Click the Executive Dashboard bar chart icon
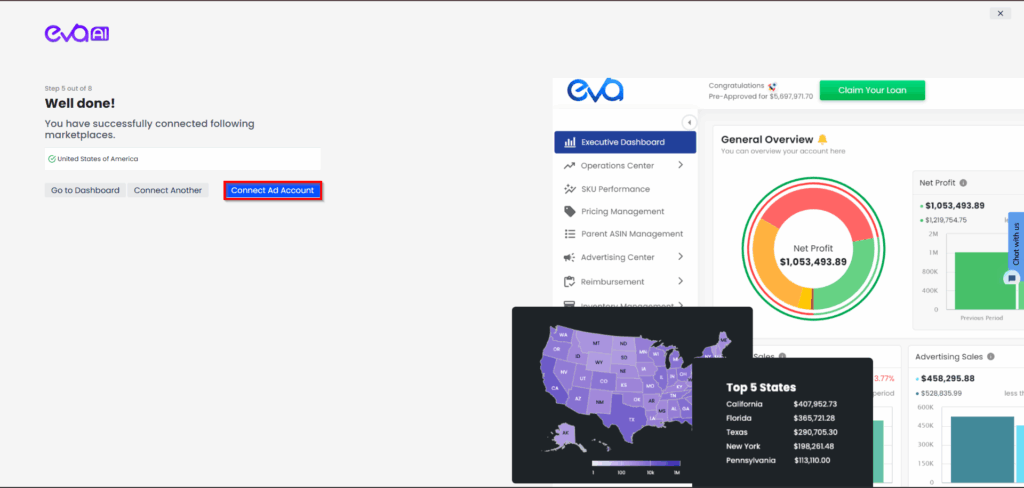 click(569, 142)
